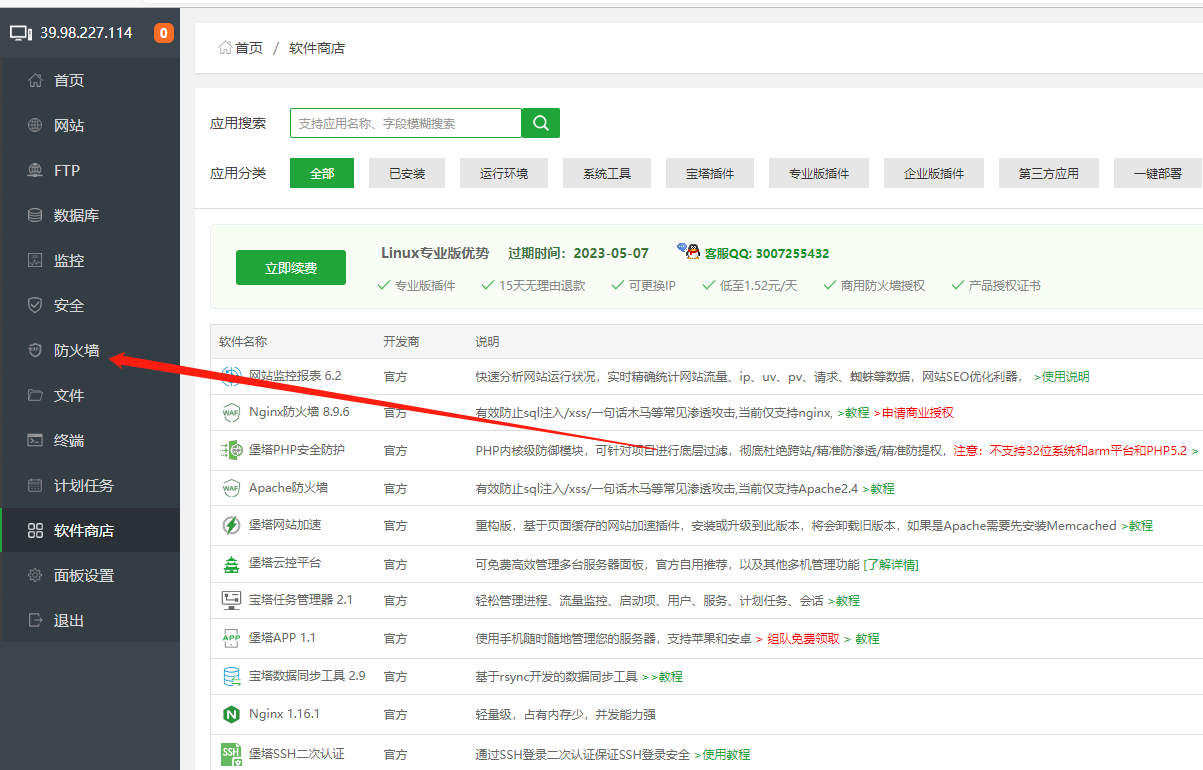Open 了解详情 link for 堡塔云控平台
The width and height of the screenshot is (1203, 770).
[x=891, y=565]
